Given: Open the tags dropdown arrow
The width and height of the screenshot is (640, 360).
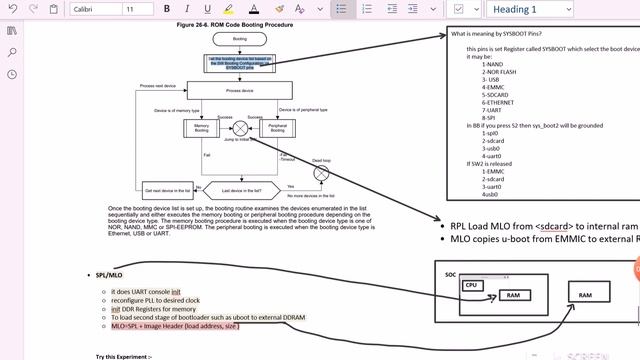Looking at the screenshot, I should (476, 9).
